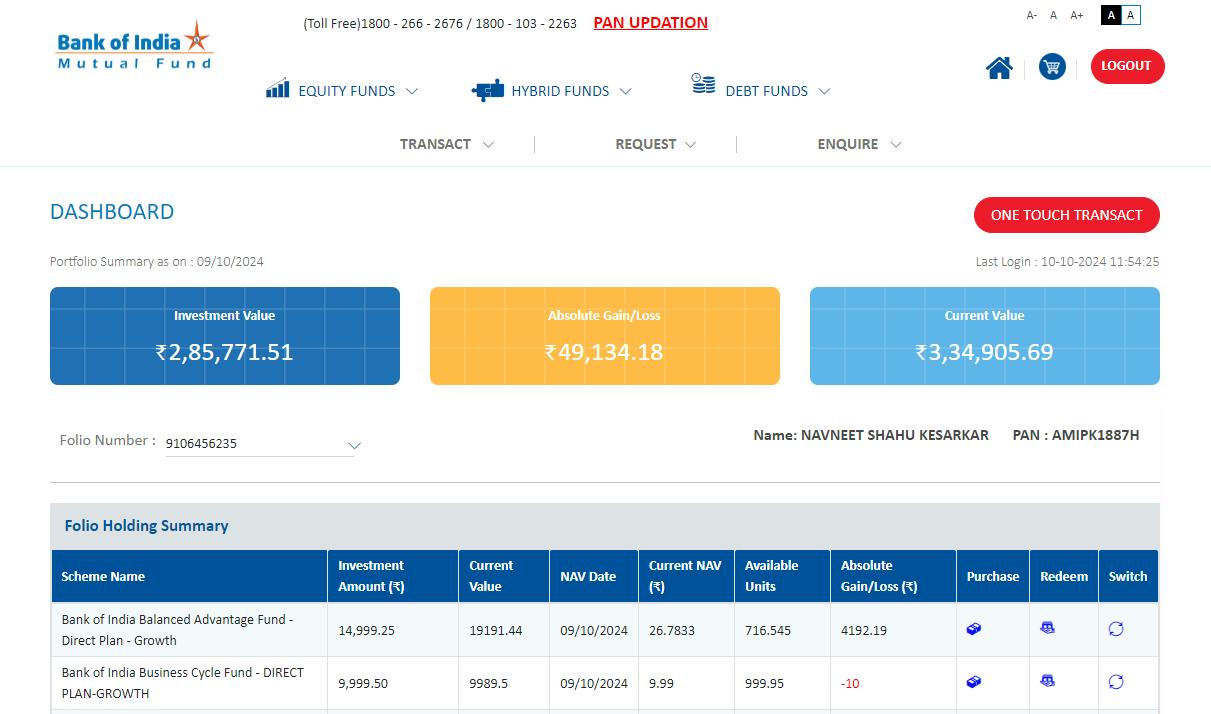Purchase Balanced Advantage Fund via its icon
1211x714 pixels.
(x=974, y=629)
